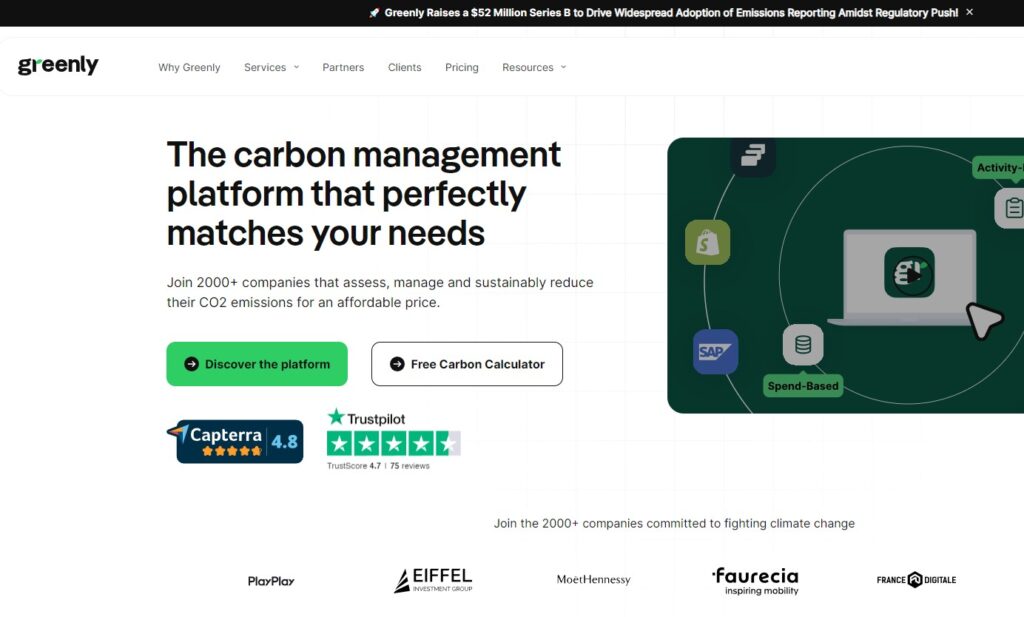Image resolution: width=1024 pixels, height=617 pixels.
Task: Click the main carbon management headline
Action: (x=364, y=194)
